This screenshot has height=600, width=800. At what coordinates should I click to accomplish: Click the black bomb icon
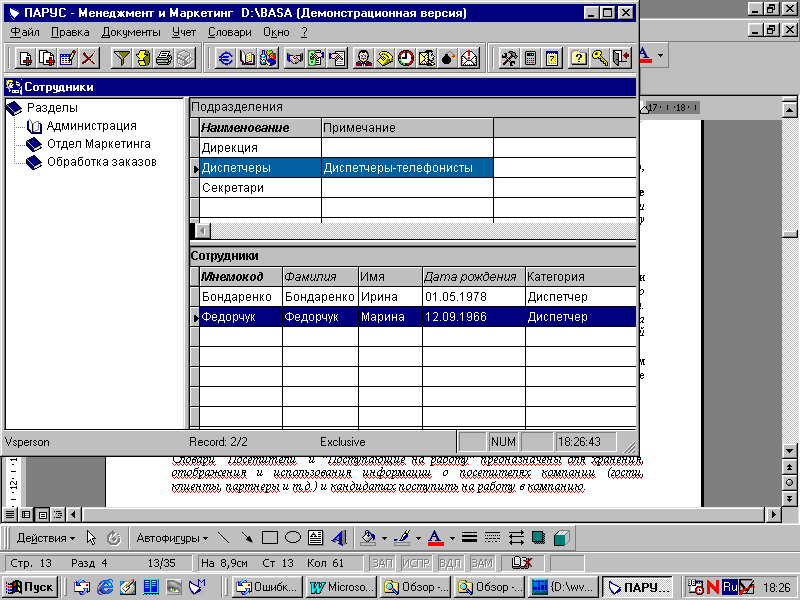pos(448,58)
